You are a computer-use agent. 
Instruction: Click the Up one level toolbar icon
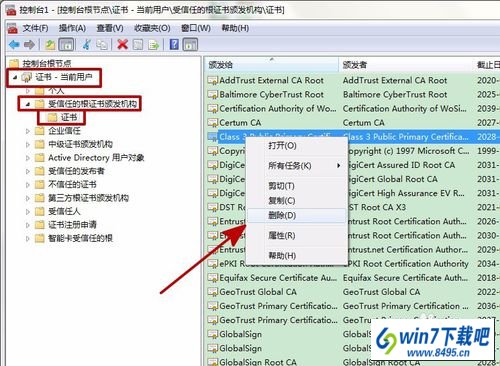(50, 44)
